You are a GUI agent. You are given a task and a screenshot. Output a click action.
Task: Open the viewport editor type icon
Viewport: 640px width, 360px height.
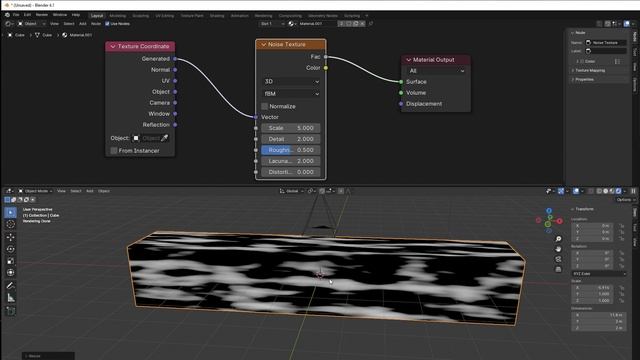[x=8, y=191]
